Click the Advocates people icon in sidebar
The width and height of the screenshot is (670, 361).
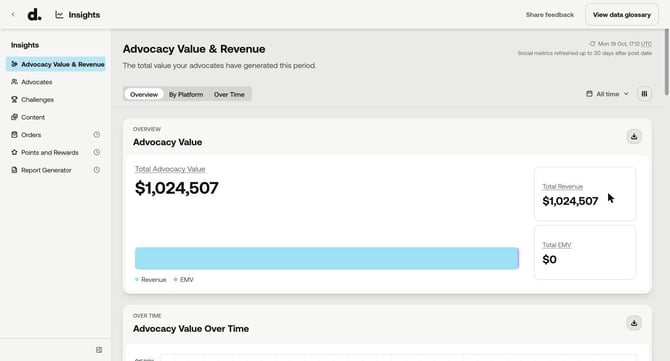(x=14, y=82)
